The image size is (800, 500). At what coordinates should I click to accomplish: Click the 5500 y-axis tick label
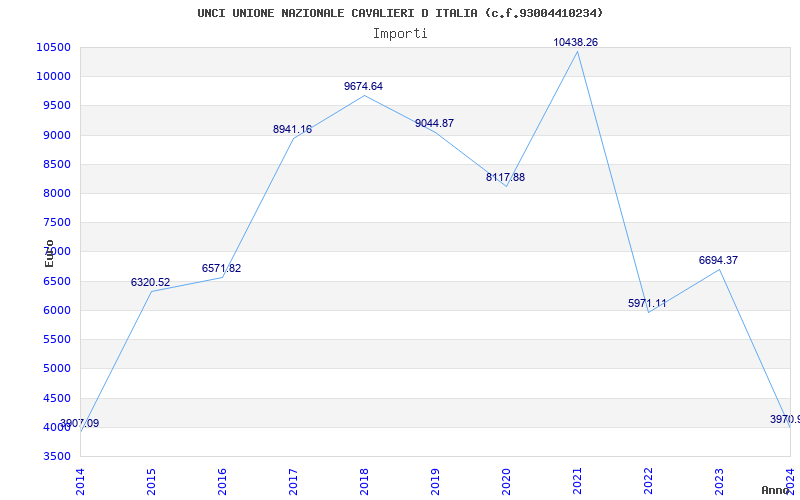tap(56, 339)
